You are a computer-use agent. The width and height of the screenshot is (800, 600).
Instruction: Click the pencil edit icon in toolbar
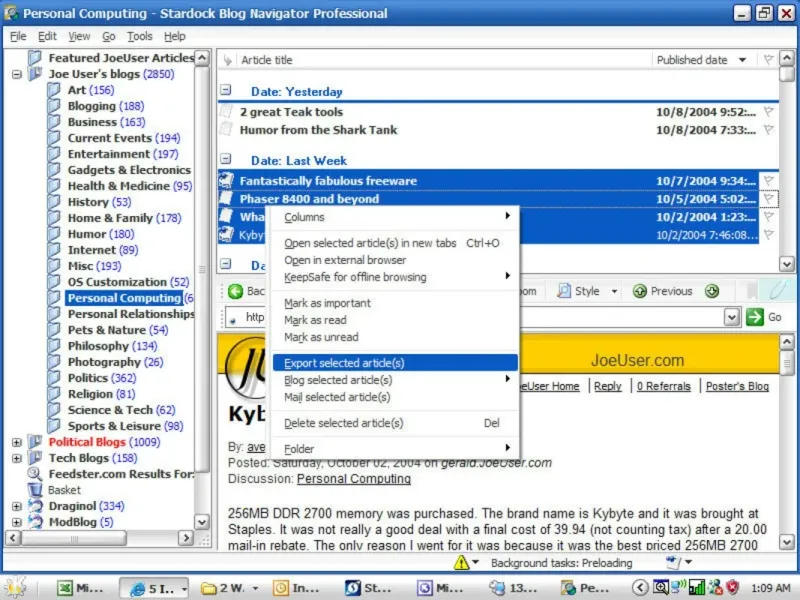point(777,290)
